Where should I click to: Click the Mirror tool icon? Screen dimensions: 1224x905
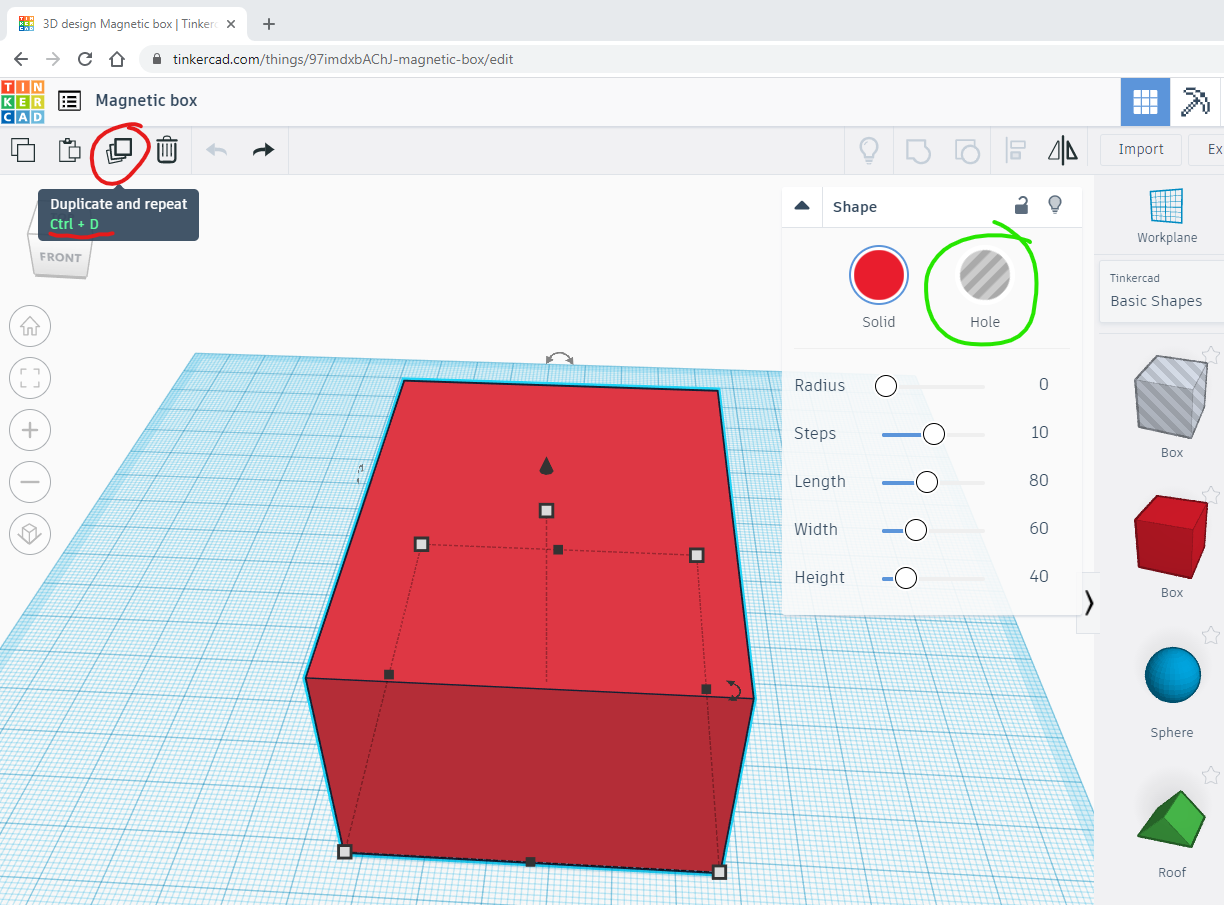point(1062,150)
